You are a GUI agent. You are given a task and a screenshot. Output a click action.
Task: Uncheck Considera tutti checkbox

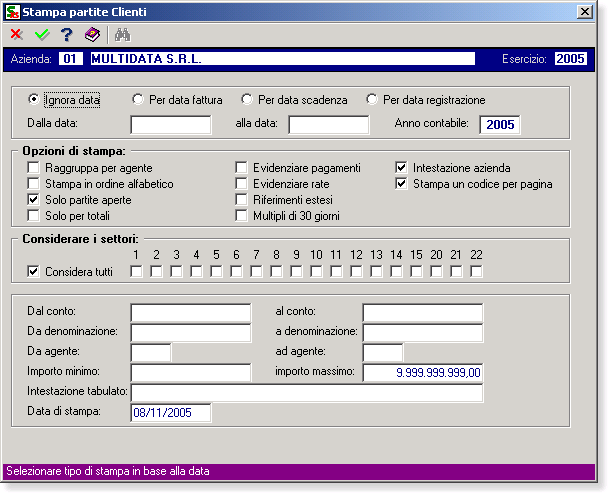click(x=33, y=271)
